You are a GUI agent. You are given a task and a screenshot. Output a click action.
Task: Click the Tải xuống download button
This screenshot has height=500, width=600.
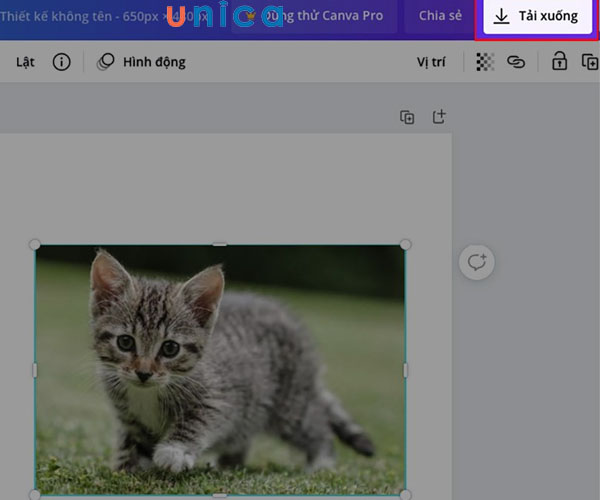(536, 17)
